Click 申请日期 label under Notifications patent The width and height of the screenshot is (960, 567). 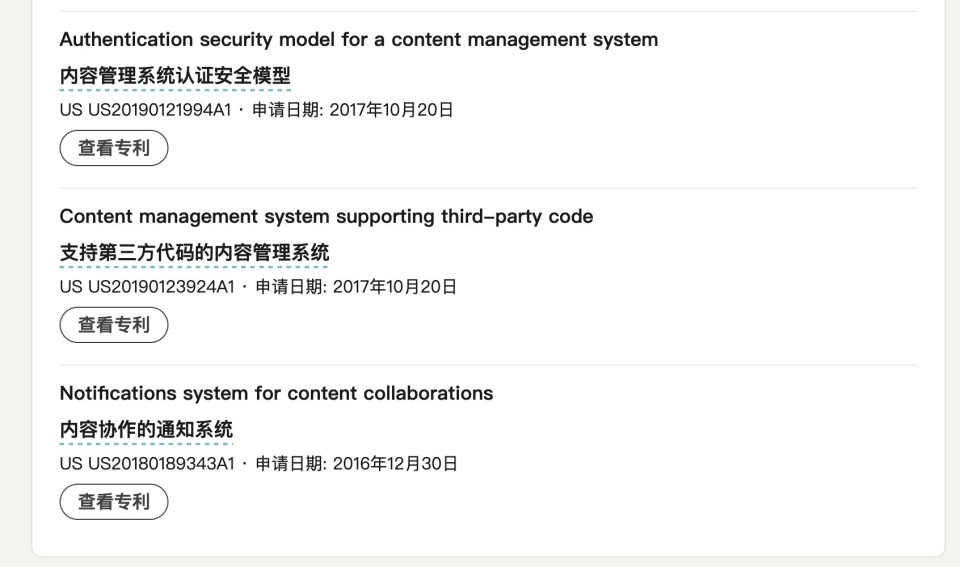(291, 464)
